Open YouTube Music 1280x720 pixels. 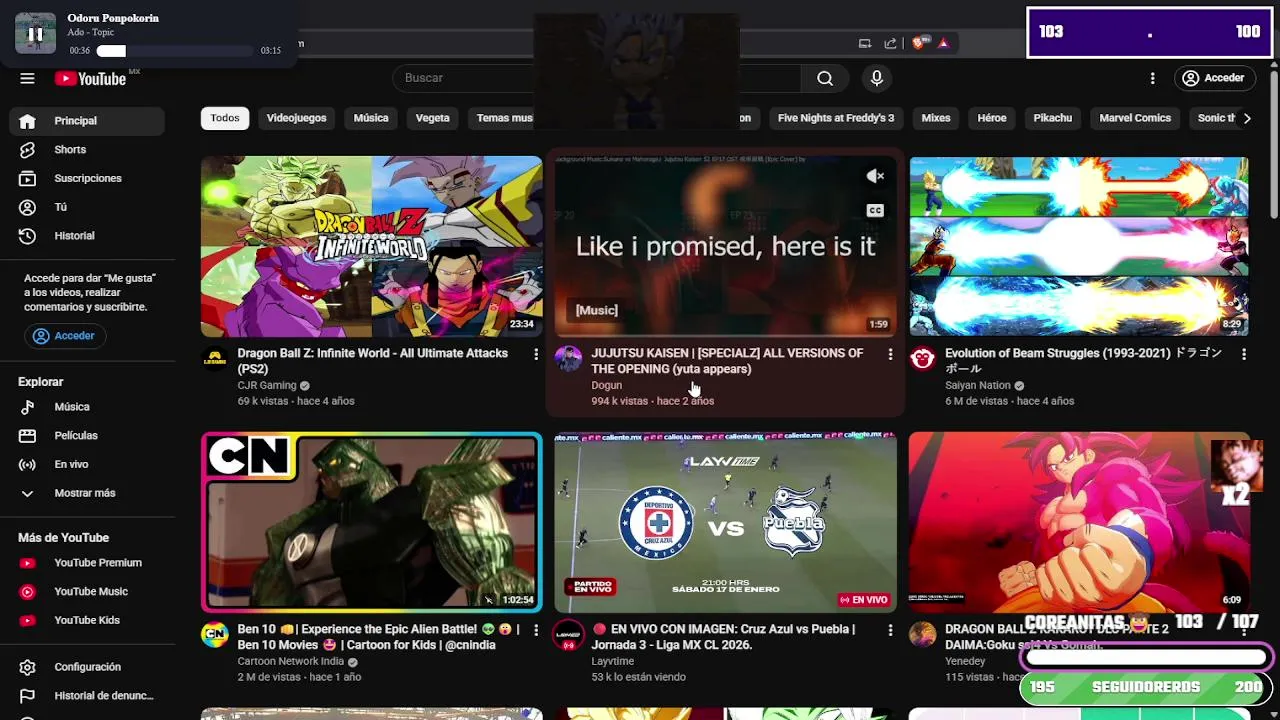coord(87,592)
